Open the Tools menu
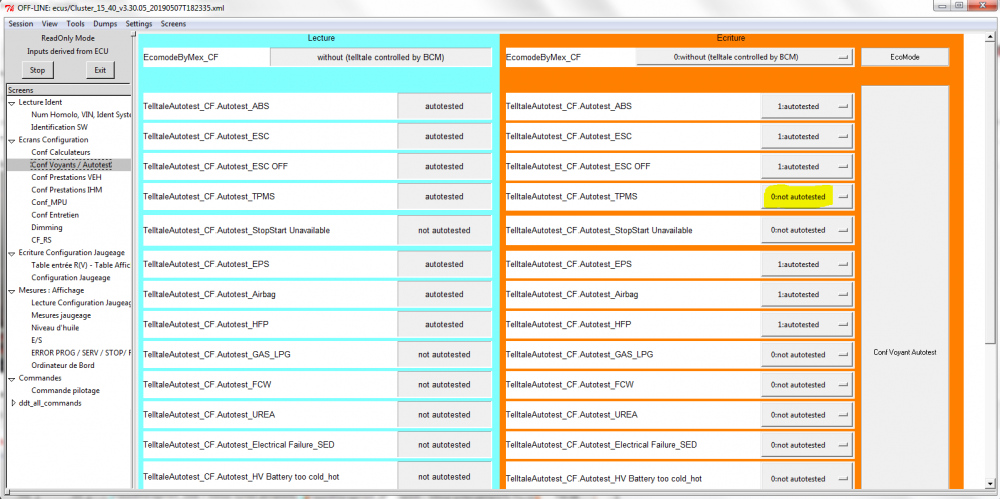This screenshot has width=1000, height=499. [x=75, y=24]
